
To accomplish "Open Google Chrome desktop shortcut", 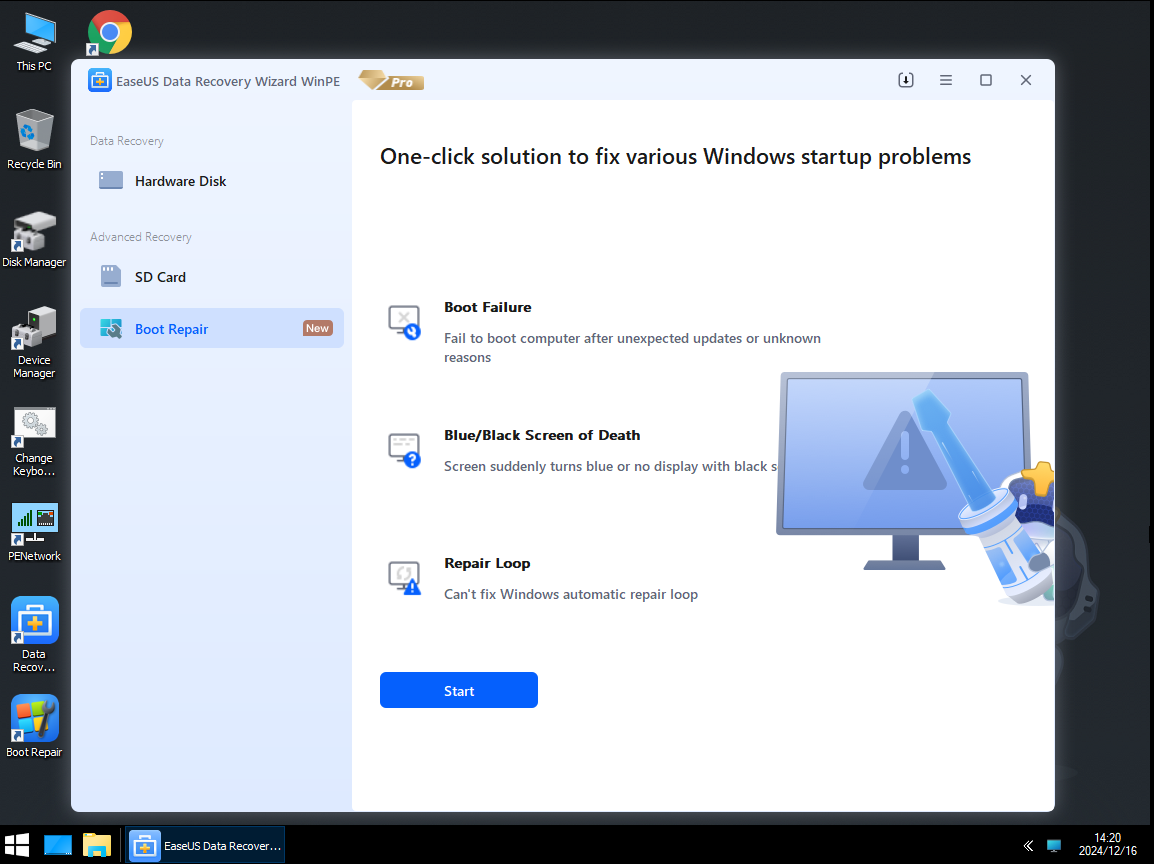I will (x=109, y=32).
